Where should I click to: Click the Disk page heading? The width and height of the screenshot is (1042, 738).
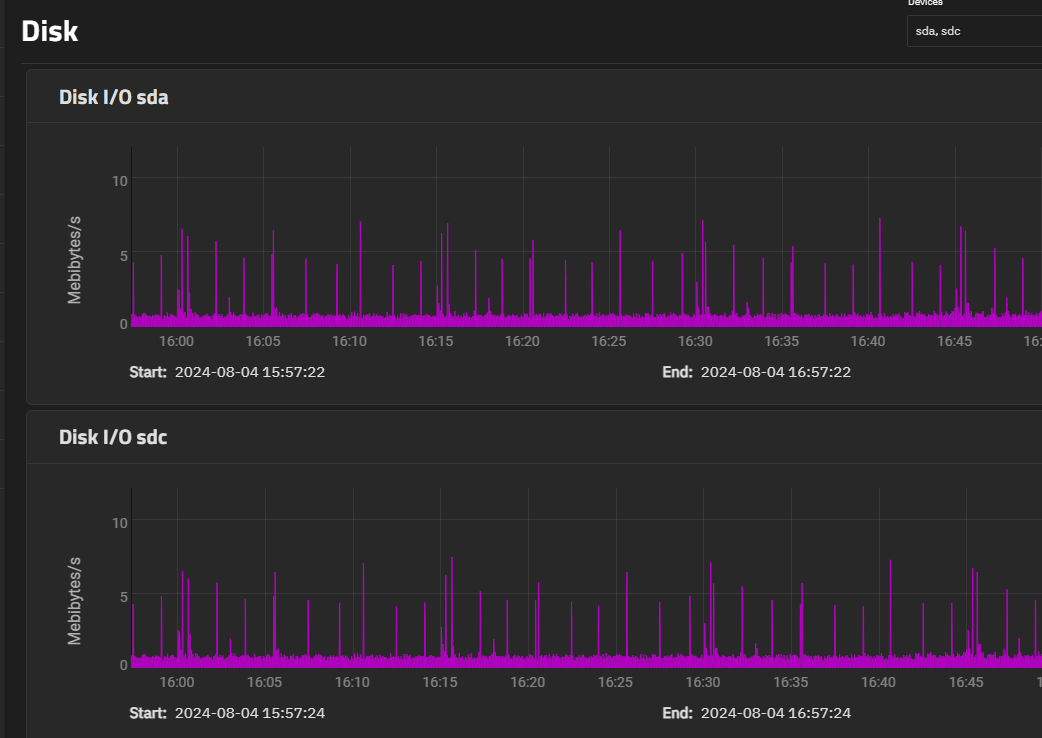coord(50,31)
